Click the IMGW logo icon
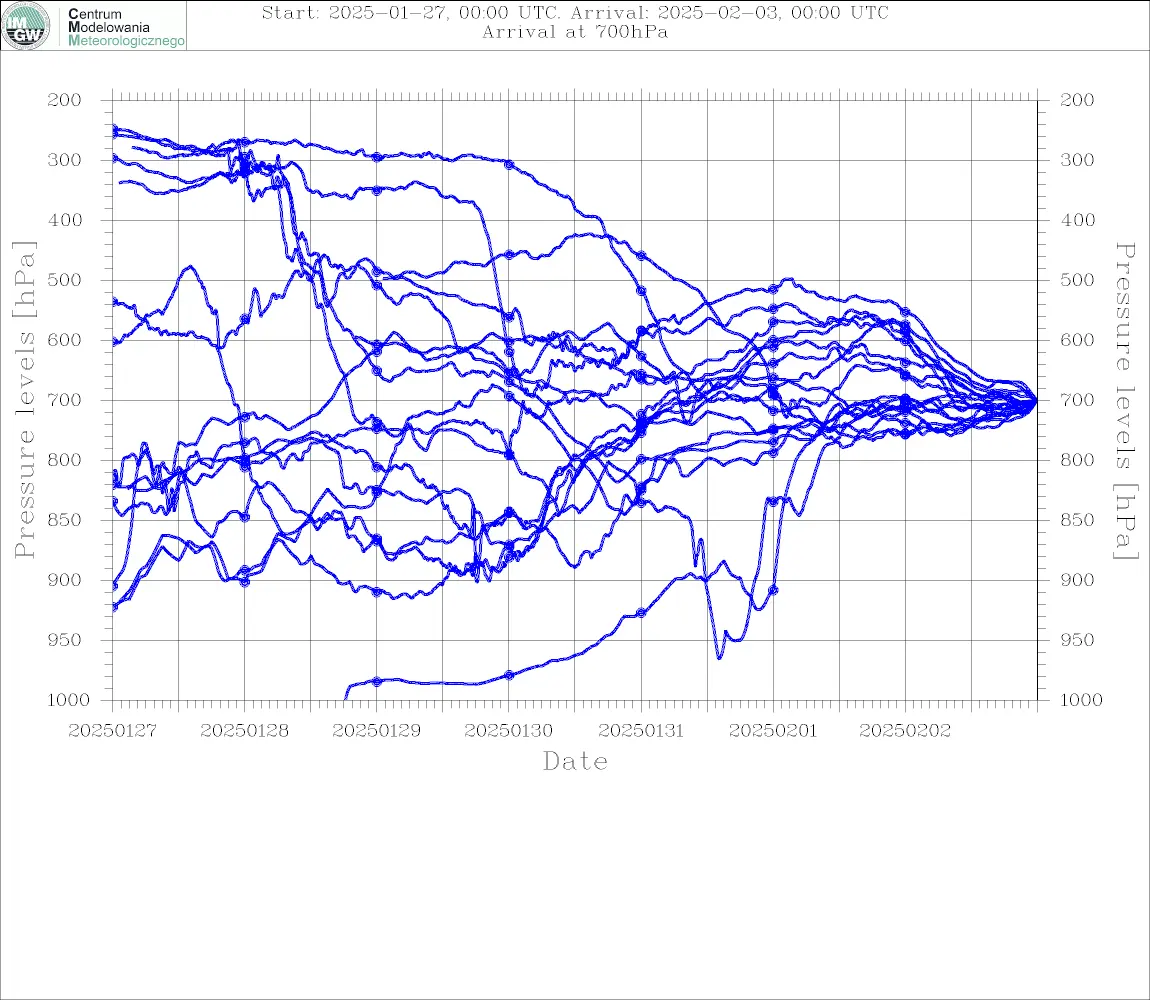The image size is (1150, 1000). tap(26, 26)
